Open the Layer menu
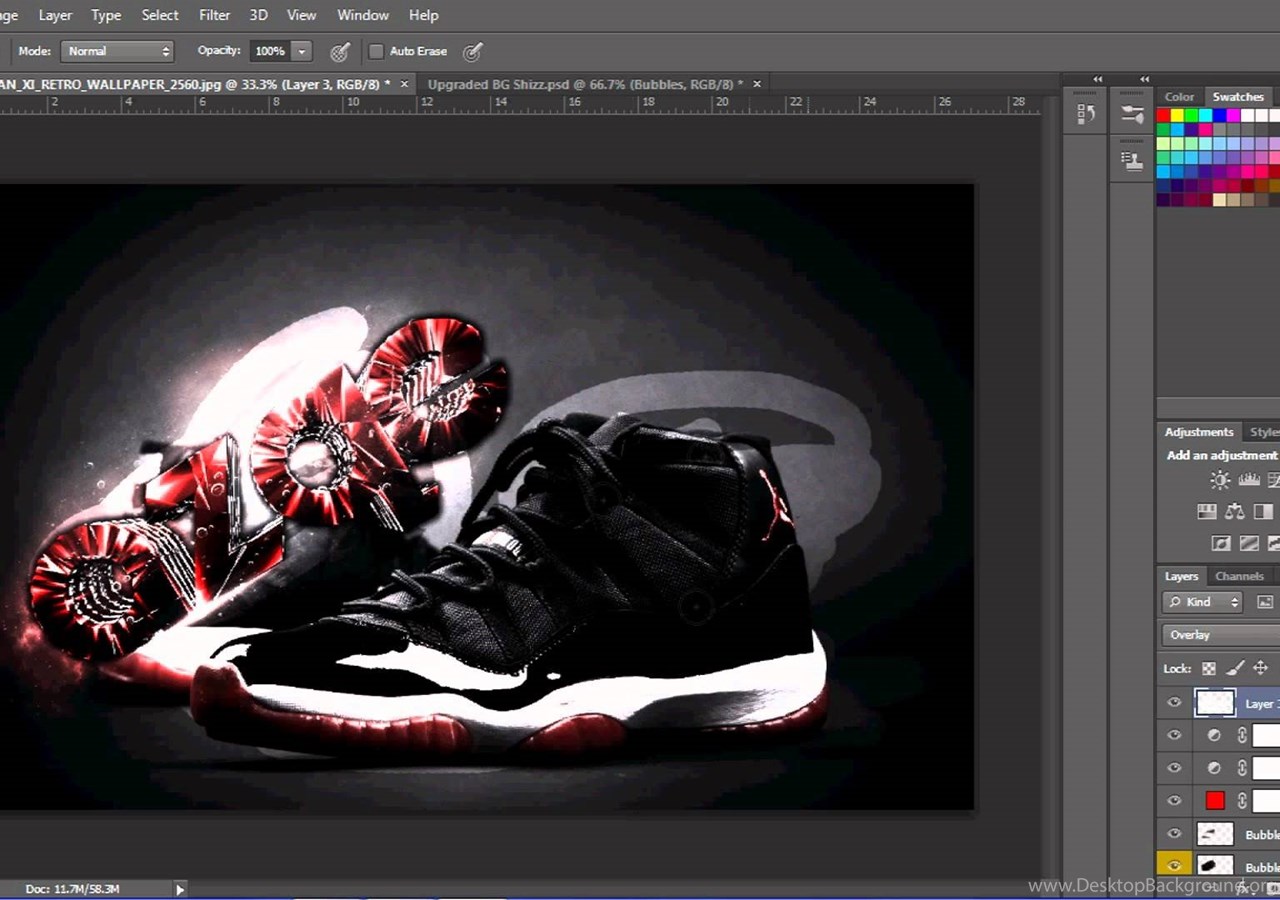The height and width of the screenshot is (900, 1280). click(x=55, y=15)
